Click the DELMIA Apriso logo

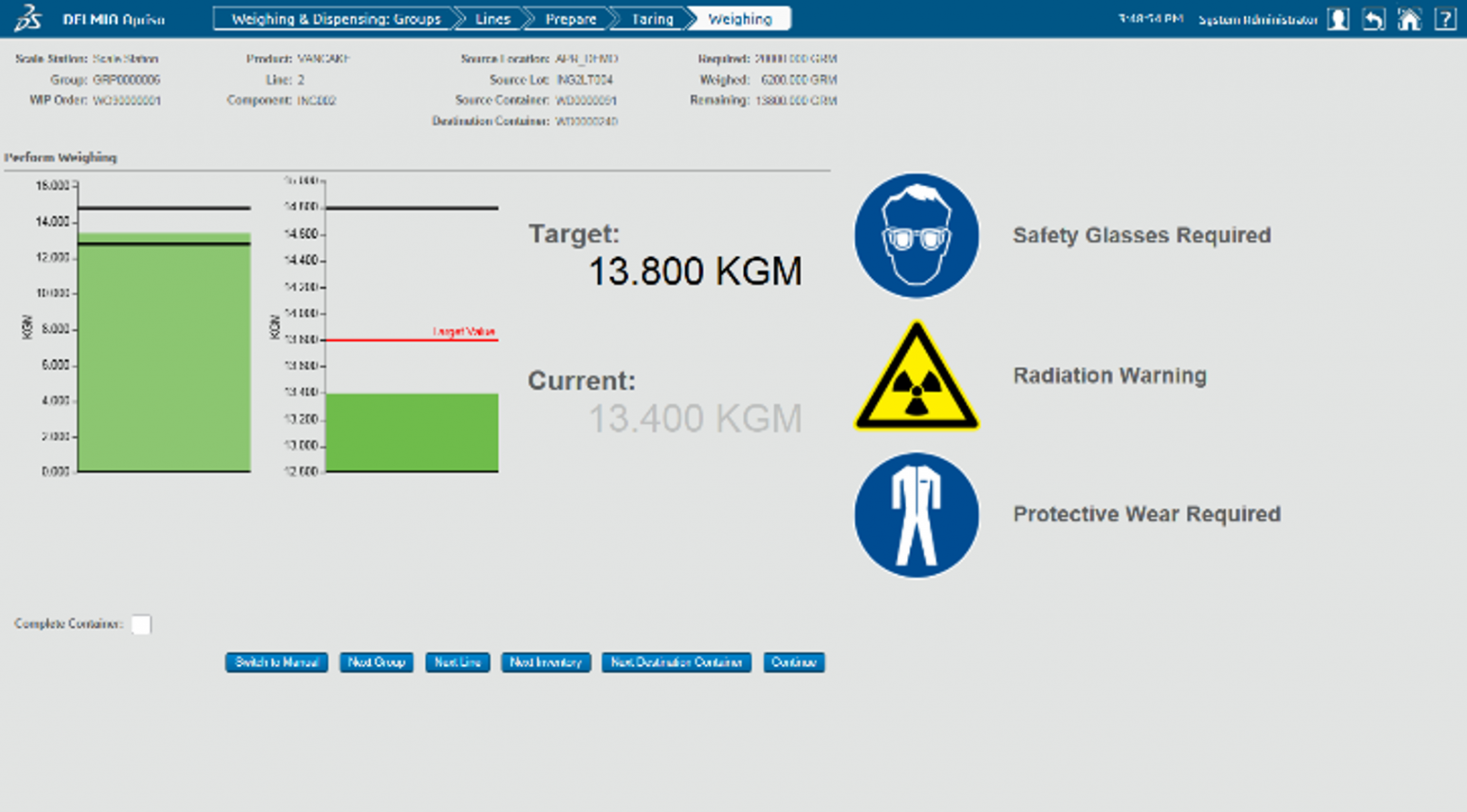coord(29,19)
